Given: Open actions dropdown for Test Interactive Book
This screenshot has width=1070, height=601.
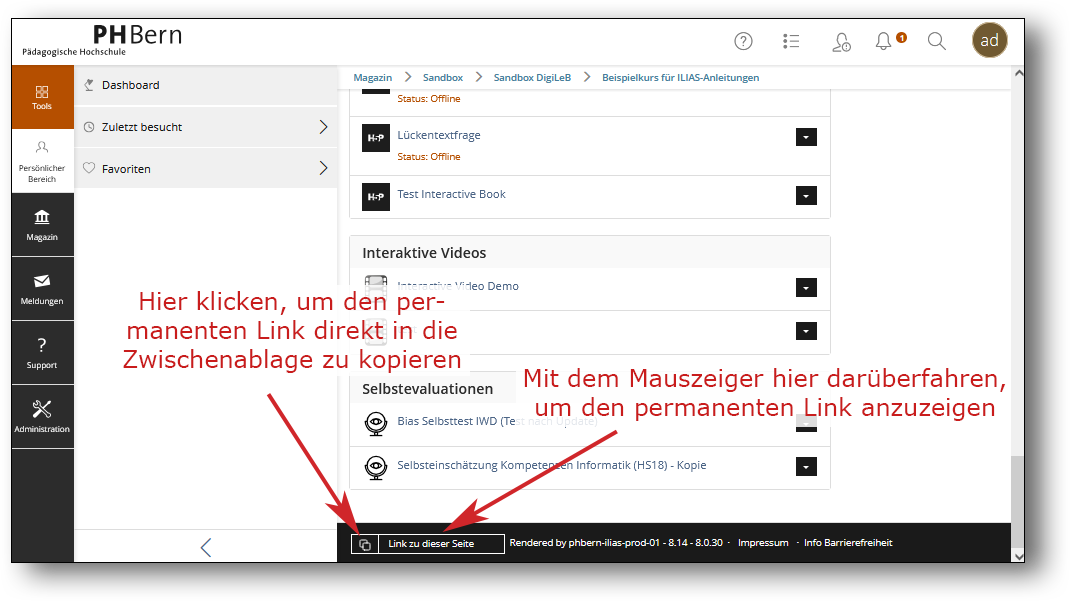Looking at the screenshot, I should click(806, 197).
